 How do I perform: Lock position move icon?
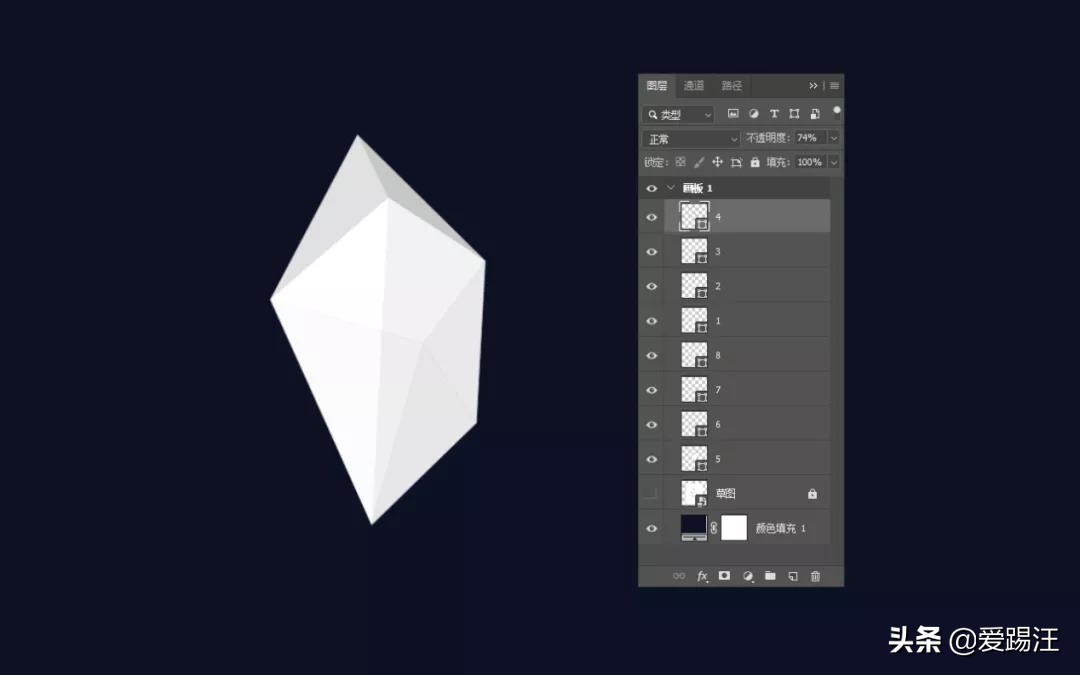[x=717, y=162]
